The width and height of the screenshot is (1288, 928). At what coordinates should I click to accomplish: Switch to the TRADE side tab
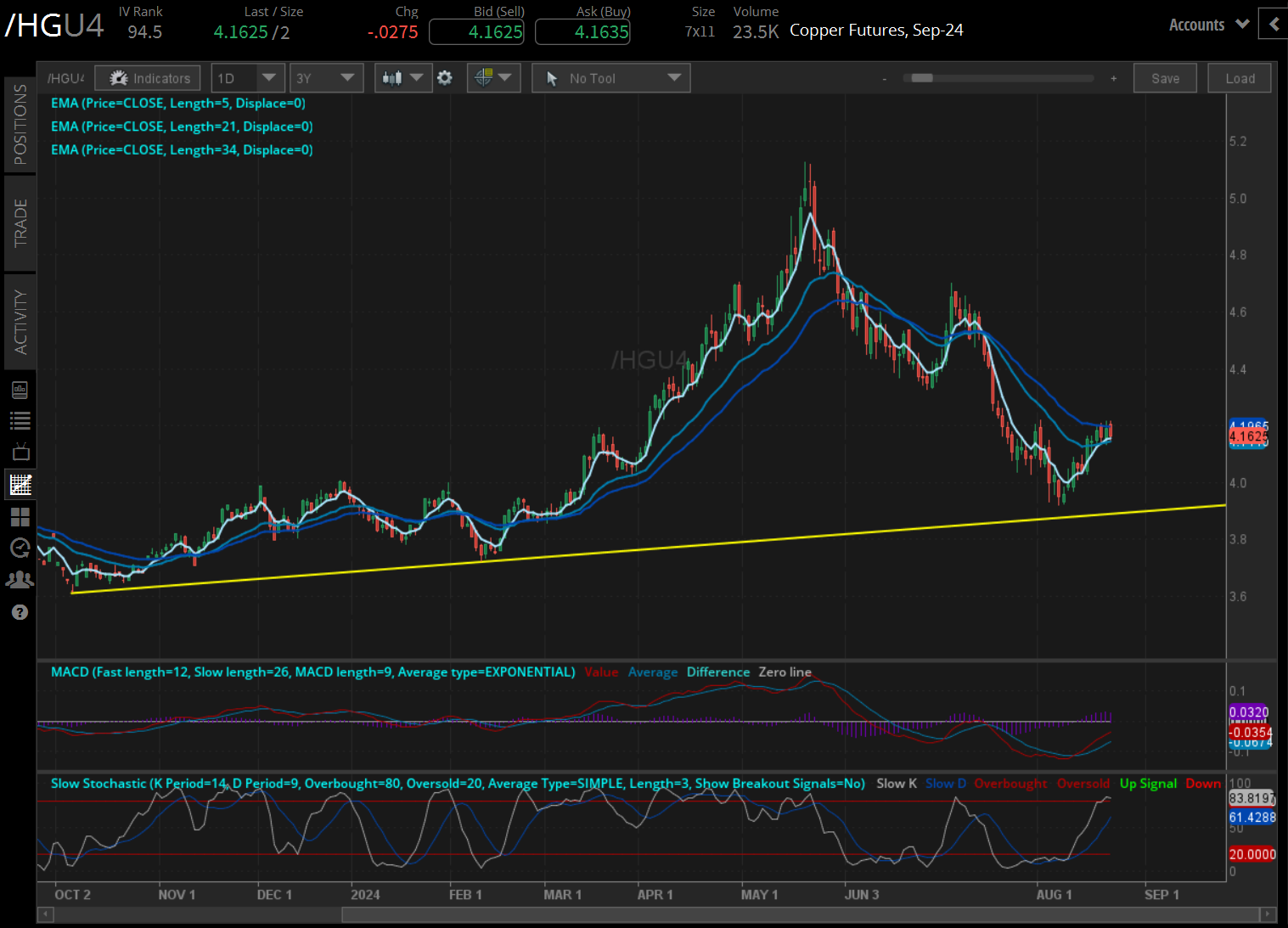pos(20,222)
